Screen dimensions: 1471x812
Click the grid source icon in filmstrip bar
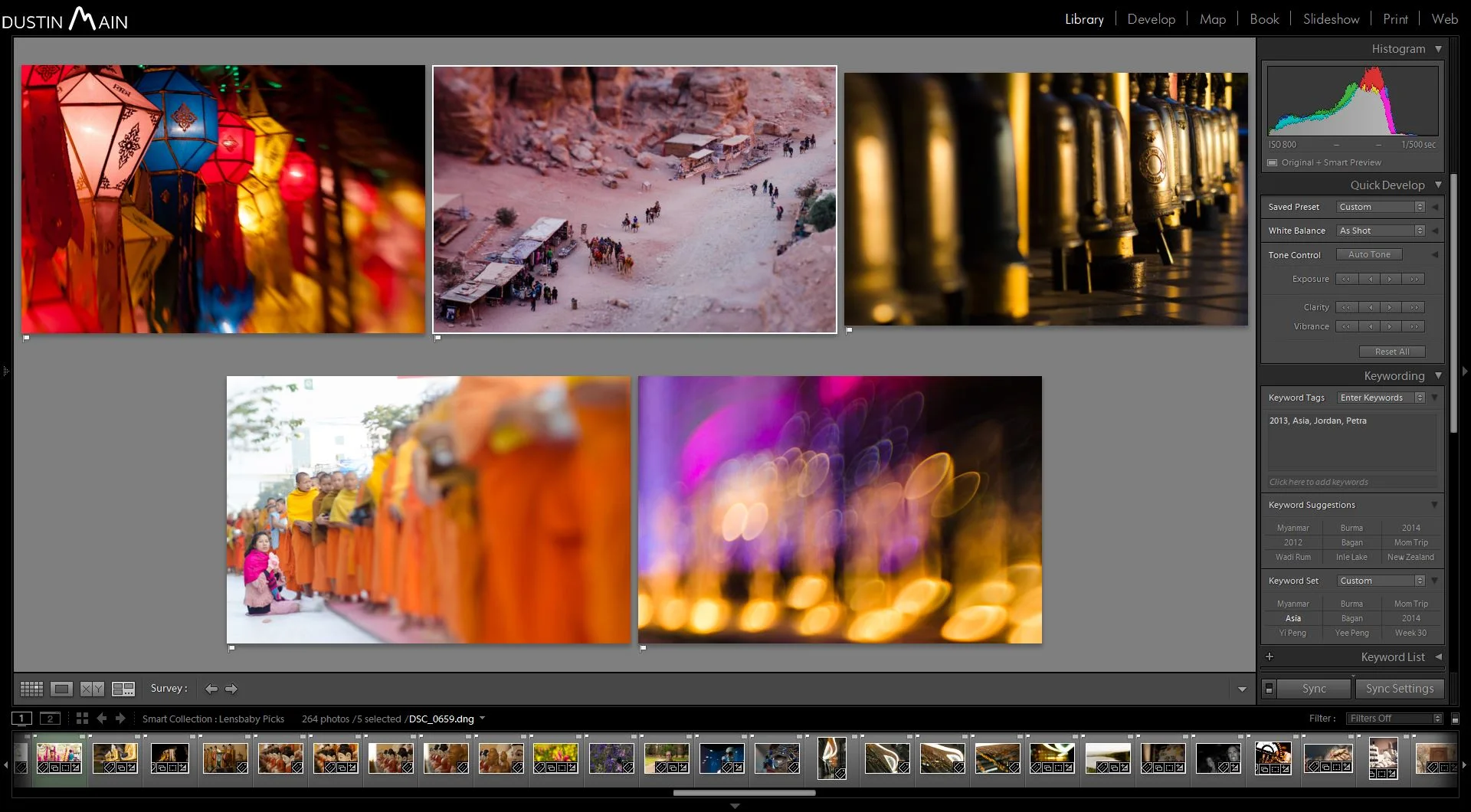[x=81, y=718]
